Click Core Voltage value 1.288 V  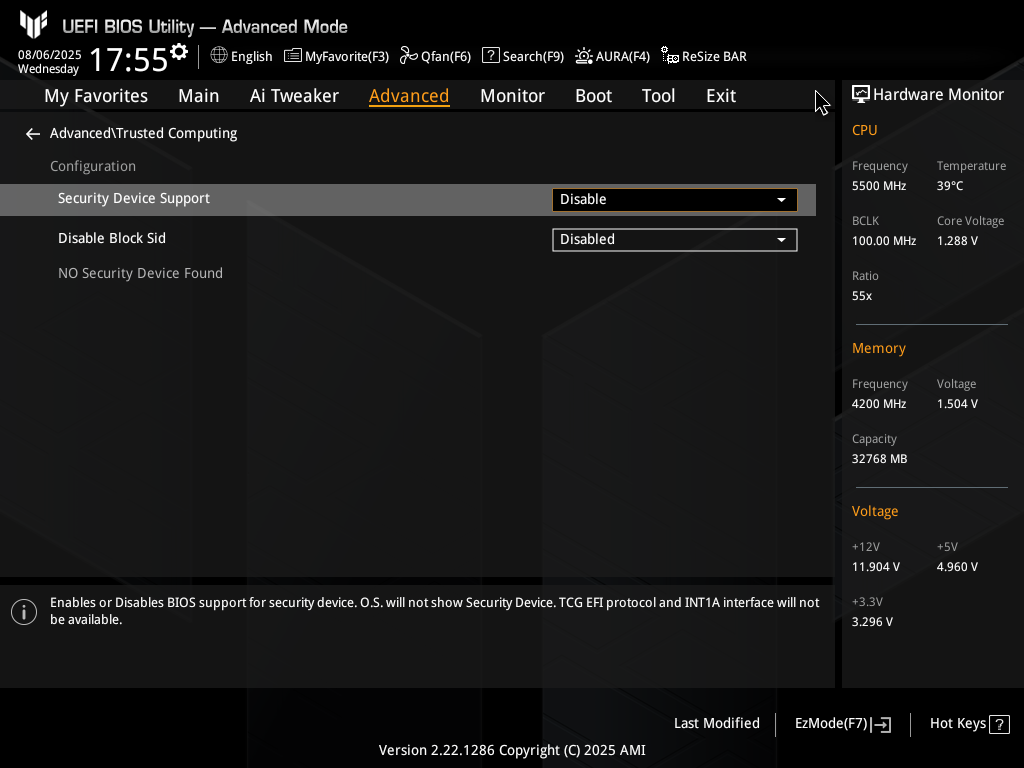pos(957,241)
